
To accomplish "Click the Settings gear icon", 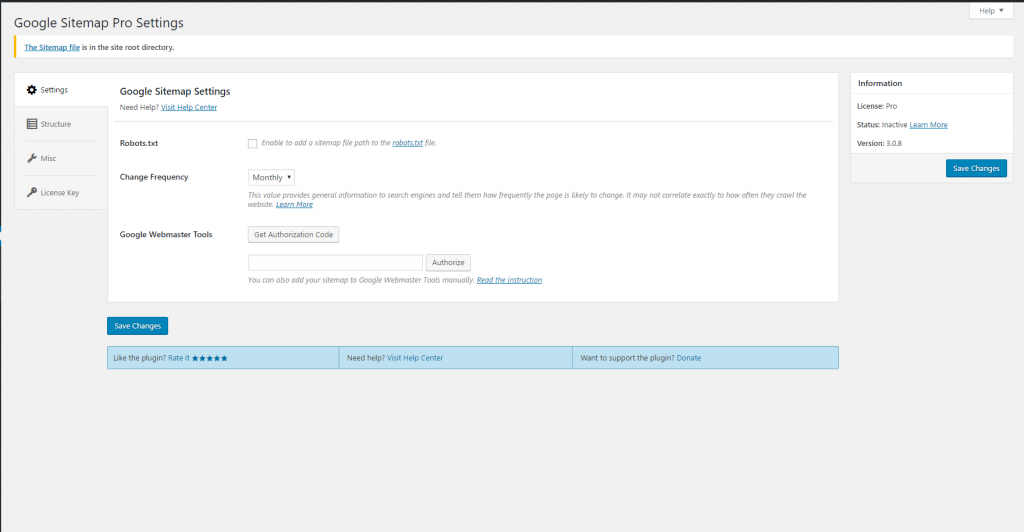I will click(x=31, y=89).
